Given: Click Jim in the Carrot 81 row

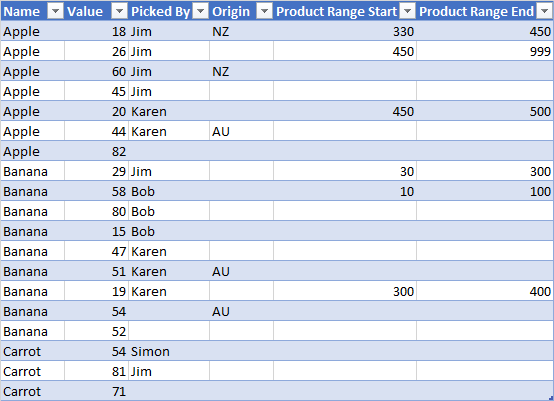Looking at the screenshot, I should [x=169, y=371].
